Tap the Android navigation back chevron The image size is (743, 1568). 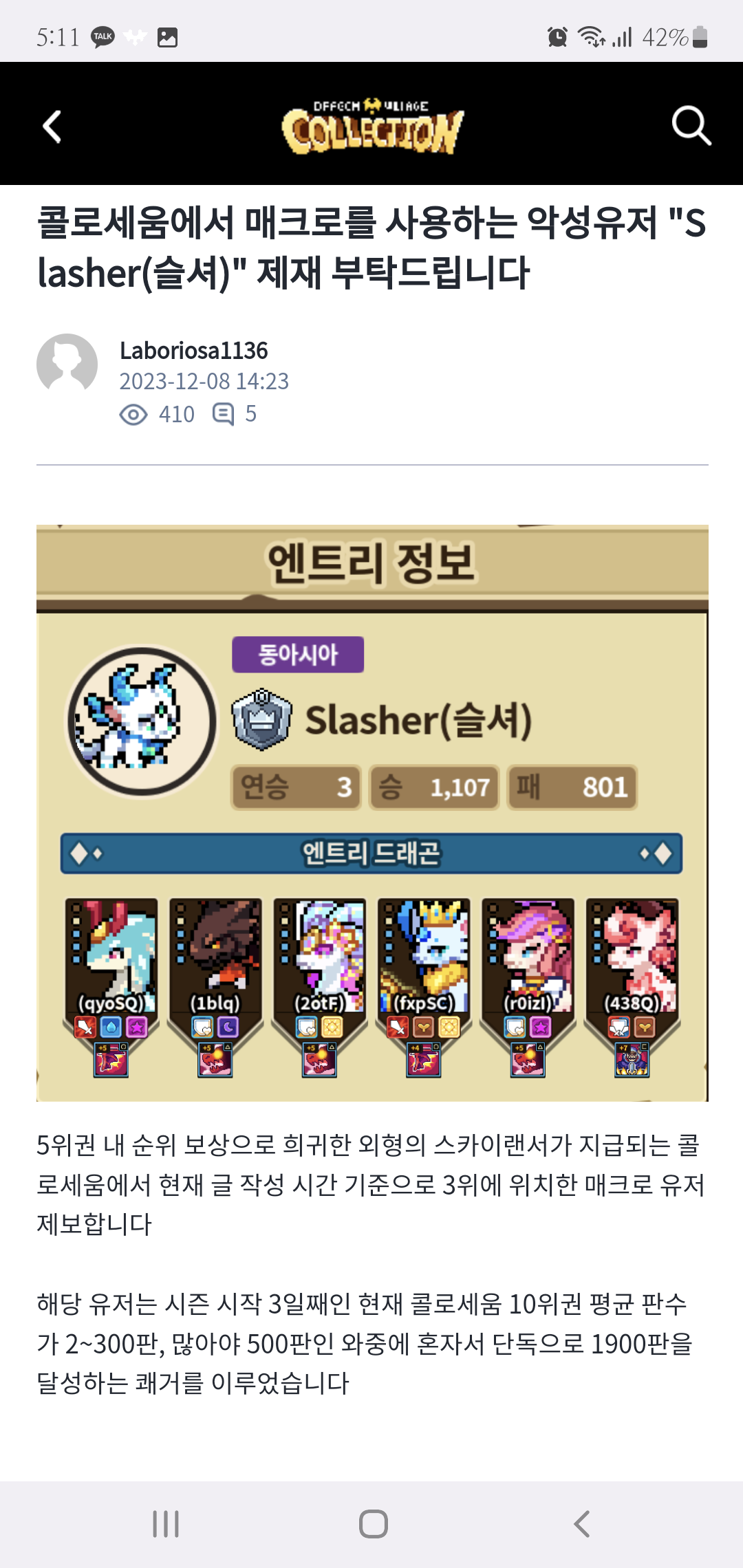point(582,1524)
